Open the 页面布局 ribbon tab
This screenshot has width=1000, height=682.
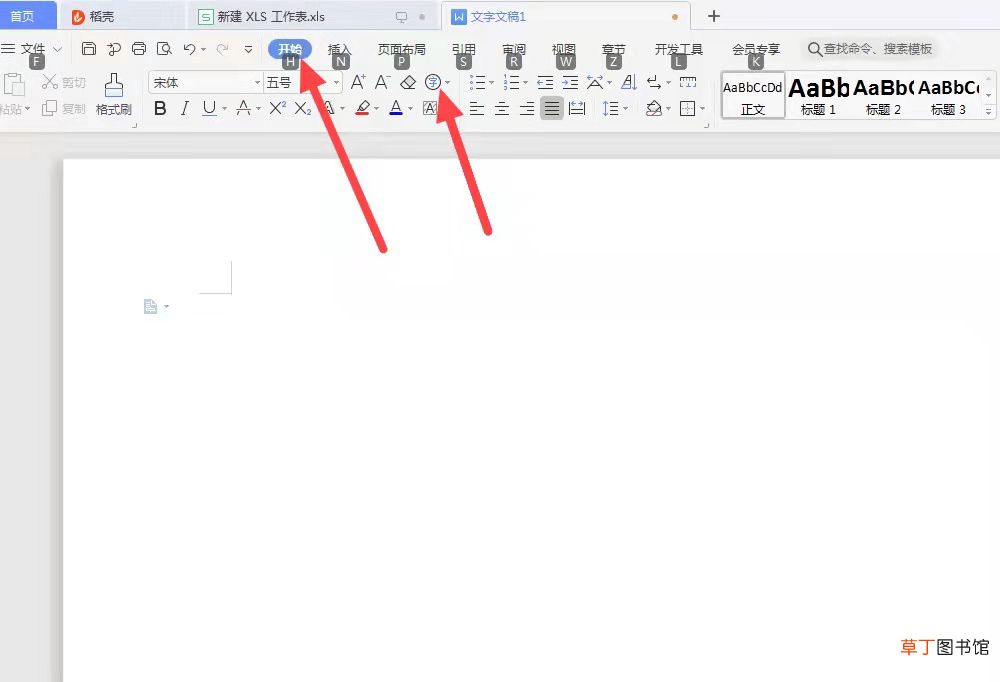tap(401, 49)
